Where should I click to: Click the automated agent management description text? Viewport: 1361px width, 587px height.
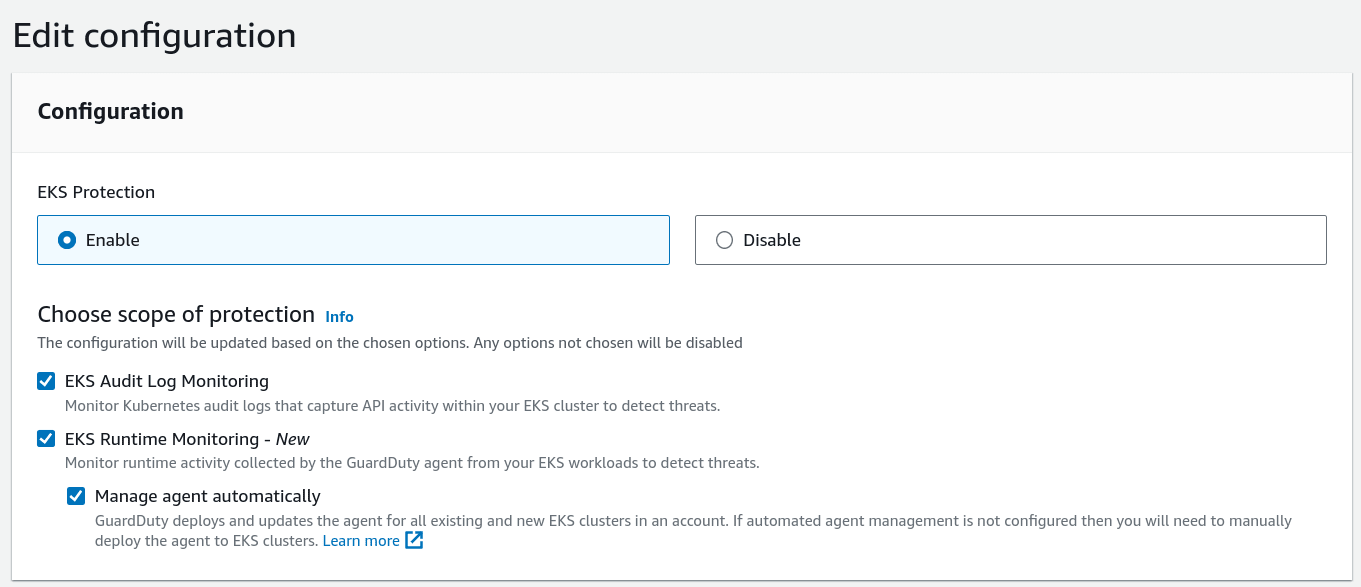[x=693, y=521]
